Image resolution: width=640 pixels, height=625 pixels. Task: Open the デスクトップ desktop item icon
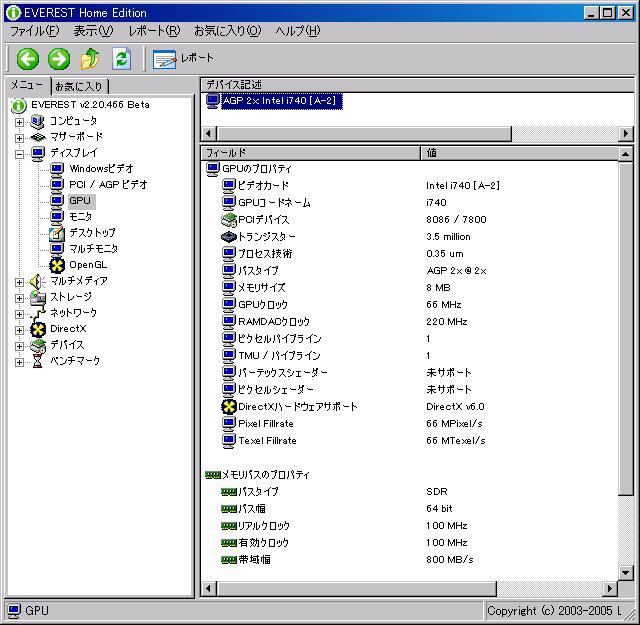[x=57, y=233]
